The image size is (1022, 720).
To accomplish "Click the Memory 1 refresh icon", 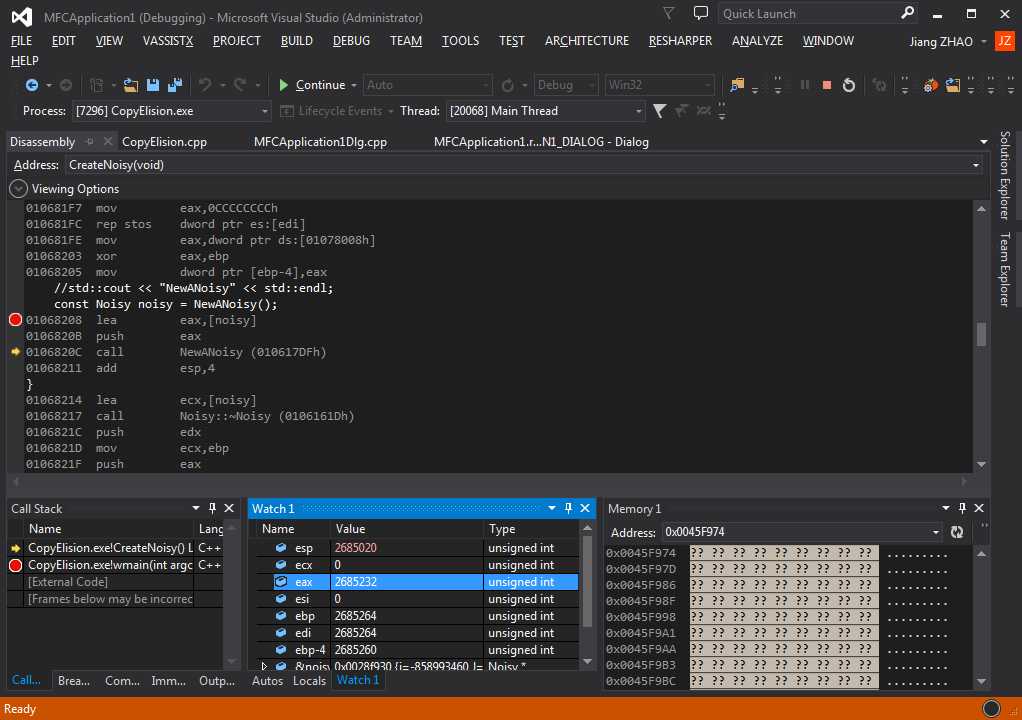I will click(x=957, y=533).
